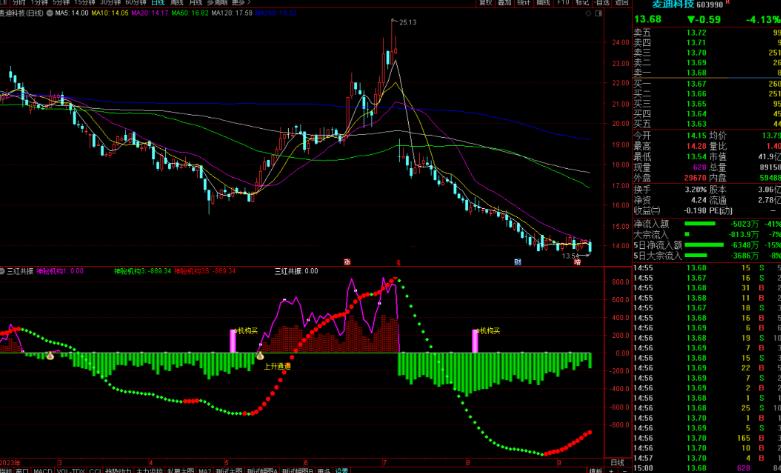The image size is (781, 473).
Task: Click the 标记 toolbar button
Action: [x=582, y=2]
